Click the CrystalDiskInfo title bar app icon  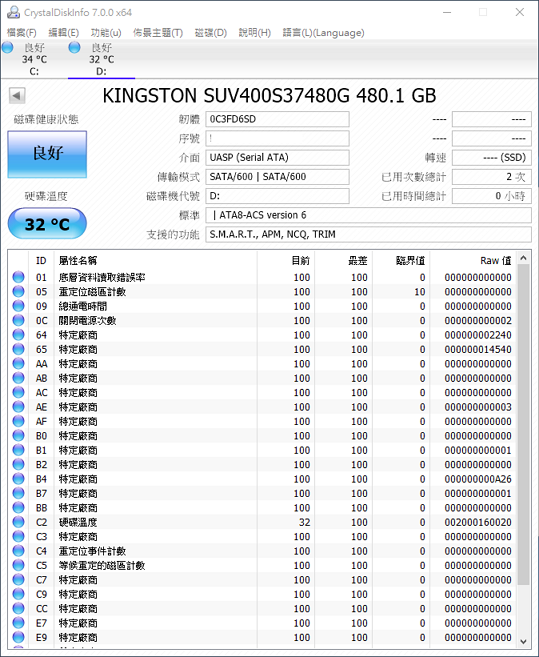click(x=13, y=12)
